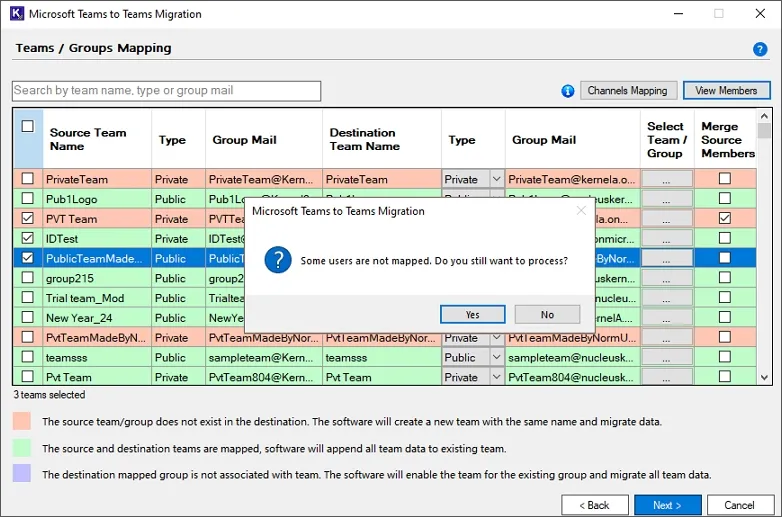Uncheck the IDTest row checkbox
Image resolution: width=782 pixels, height=517 pixels.
[x=28, y=238]
